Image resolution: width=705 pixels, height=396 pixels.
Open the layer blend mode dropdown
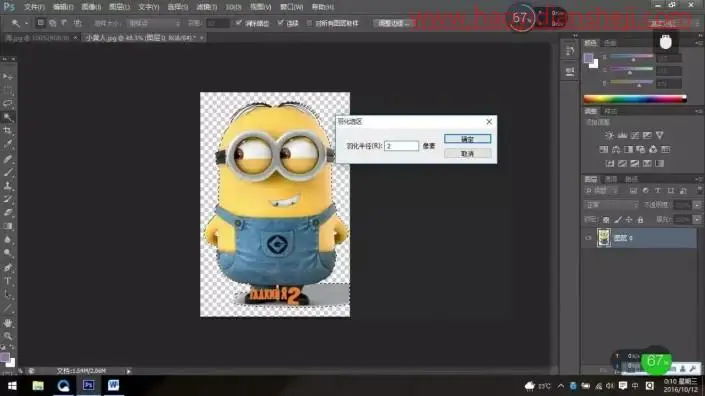(x=612, y=205)
